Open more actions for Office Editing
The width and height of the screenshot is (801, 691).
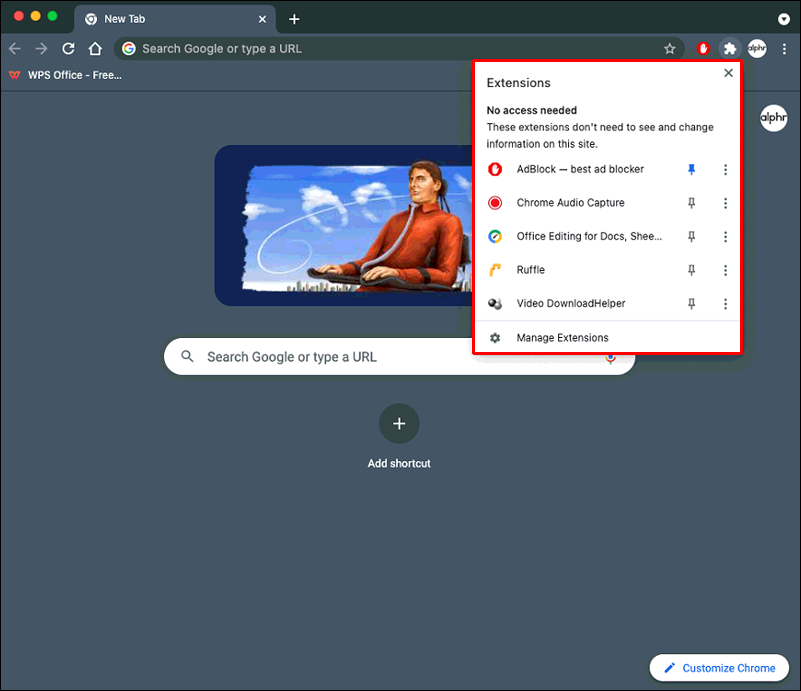coord(725,236)
